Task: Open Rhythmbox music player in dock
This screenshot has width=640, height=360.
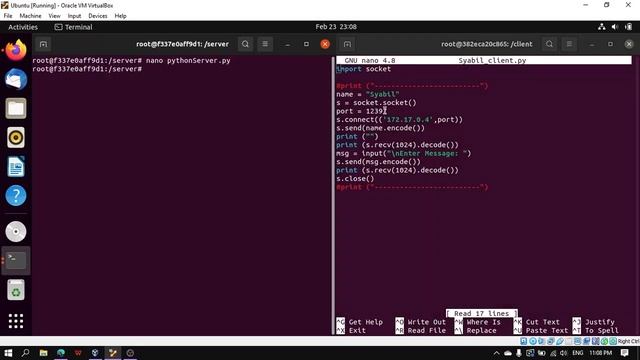Action: click(16, 138)
